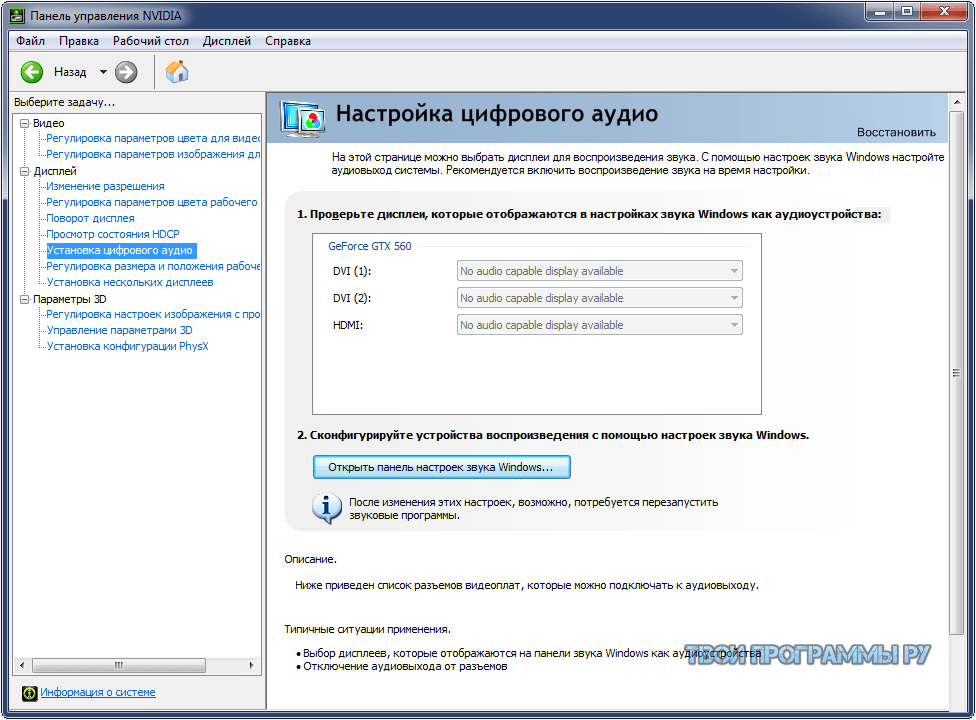
Task: Open the Справка menu
Action: [288, 41]
